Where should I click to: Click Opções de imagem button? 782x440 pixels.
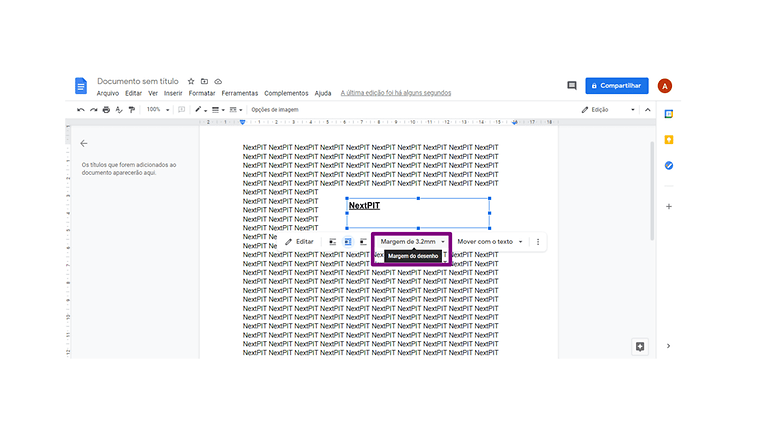tap(275, 110)
